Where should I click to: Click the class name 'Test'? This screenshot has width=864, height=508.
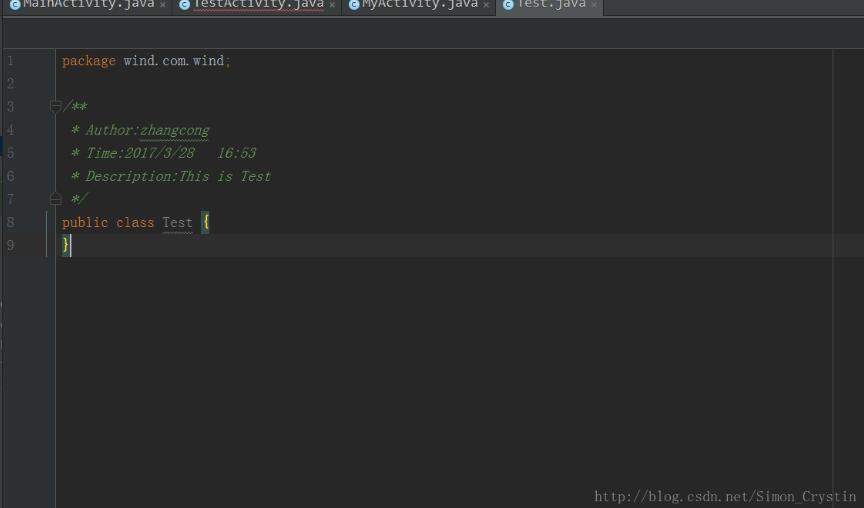(x=177, y=223)
